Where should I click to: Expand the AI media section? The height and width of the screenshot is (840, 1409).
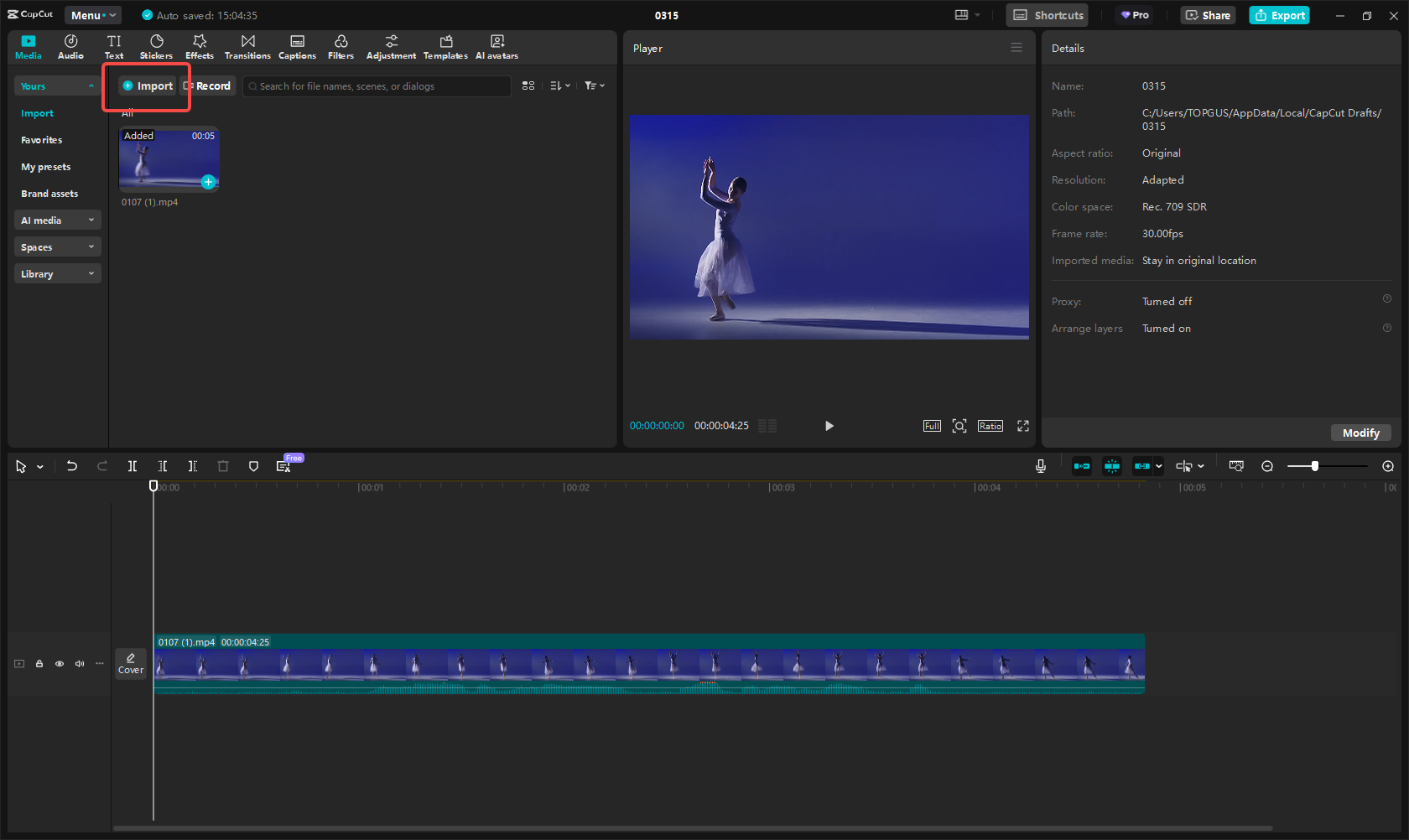pos(57,220)
